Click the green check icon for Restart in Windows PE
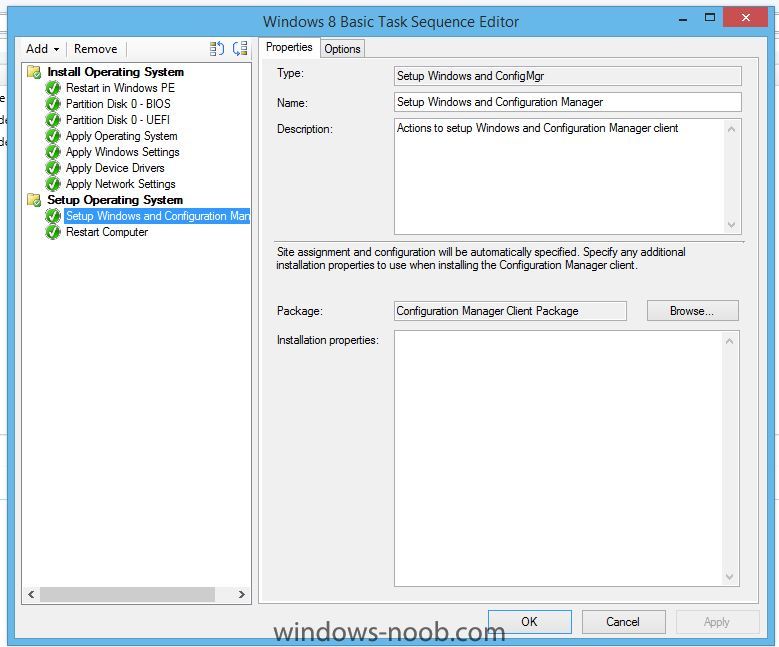This screenshot has height=647, width=779. click(x=53, y=88)
